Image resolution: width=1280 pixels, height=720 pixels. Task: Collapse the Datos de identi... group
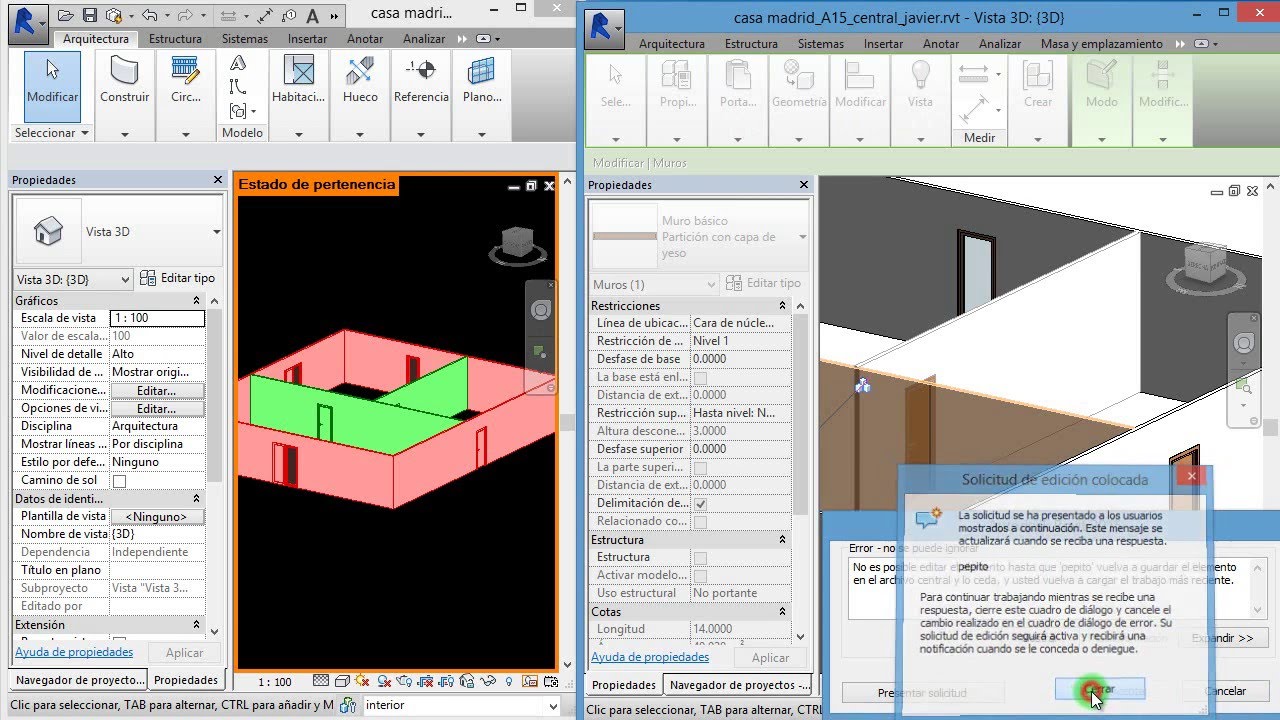(x=196, y=499)
